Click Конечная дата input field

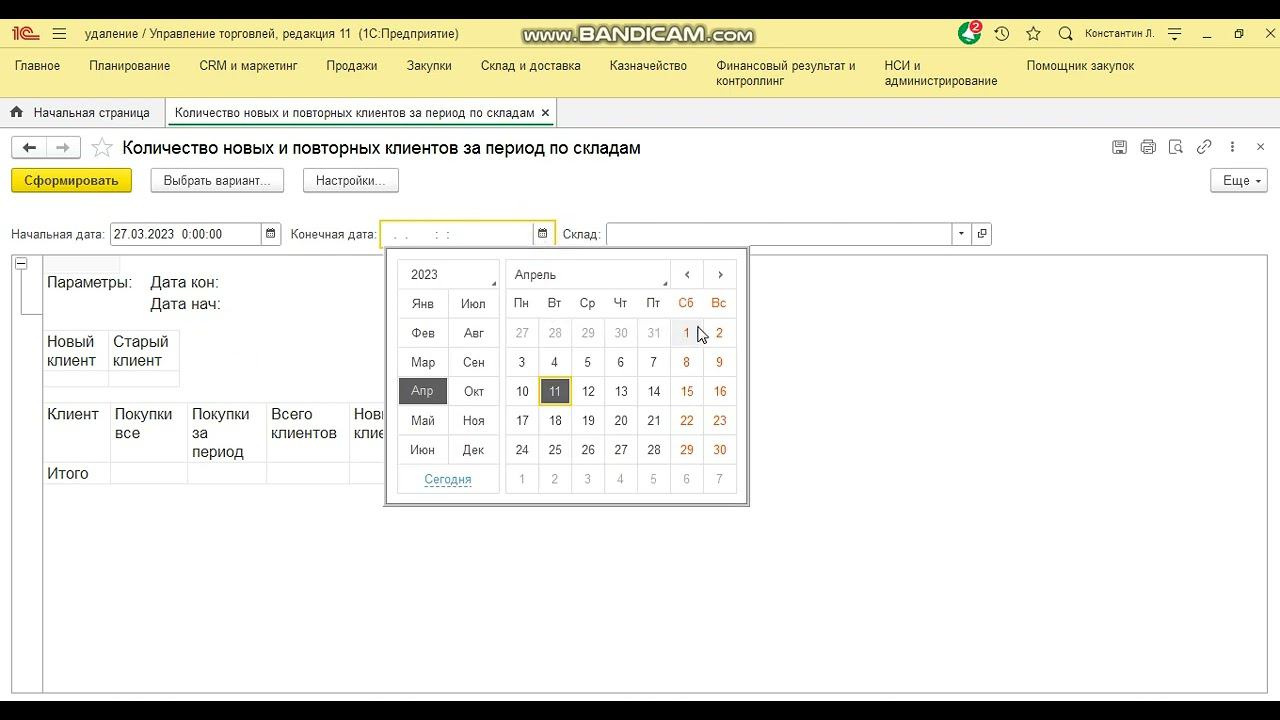pyautogui.click(x=457, y=234)
